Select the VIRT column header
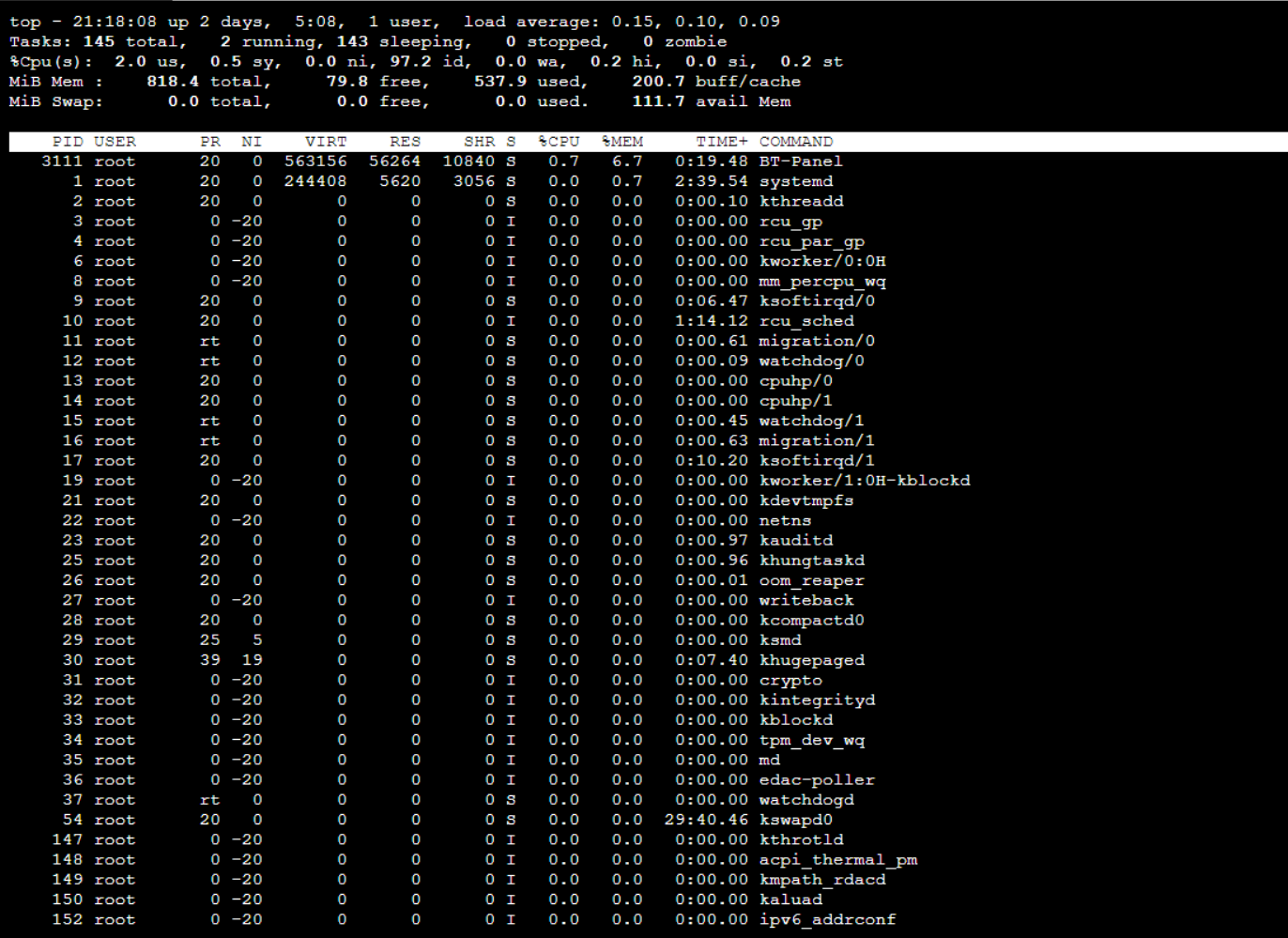This screenshot has width=1288, height=938. 326,142
